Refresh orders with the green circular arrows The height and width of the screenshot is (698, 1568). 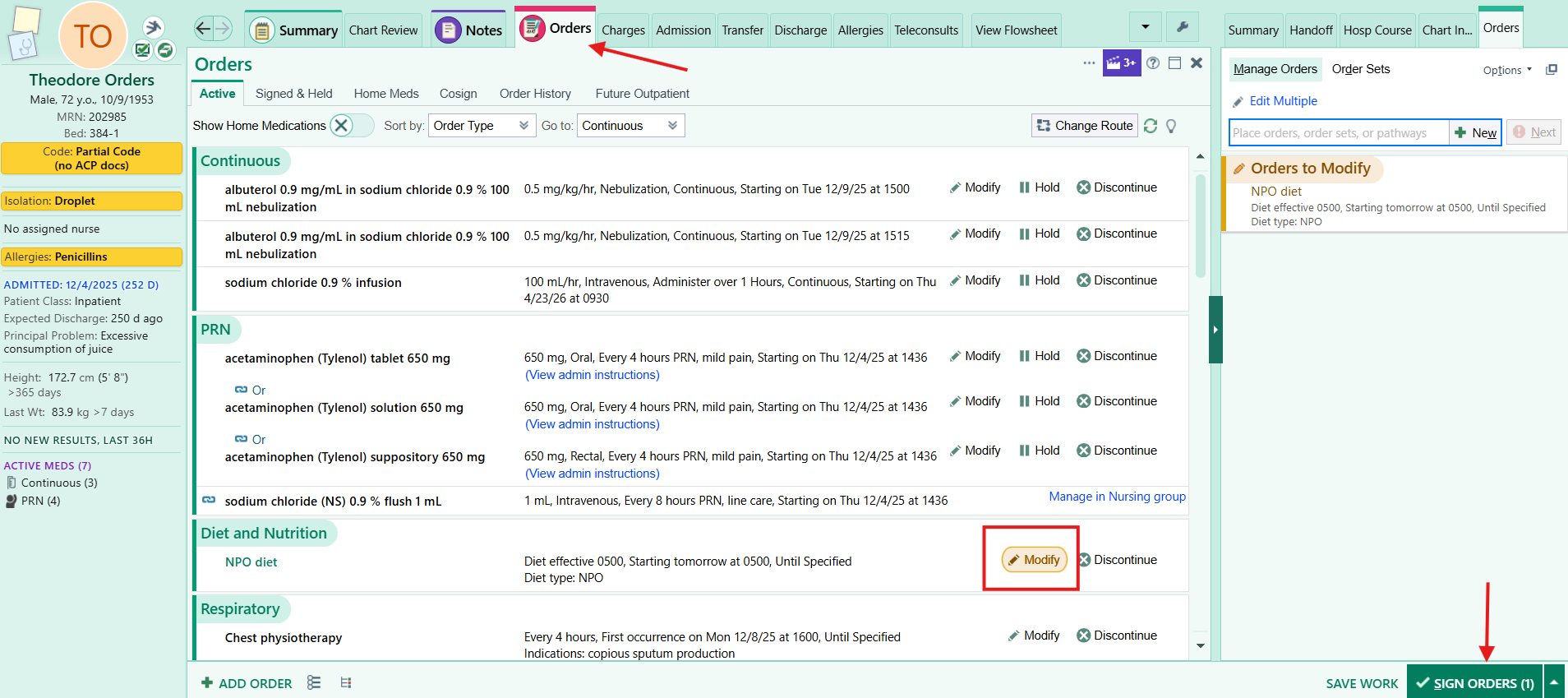point(1151,126)
